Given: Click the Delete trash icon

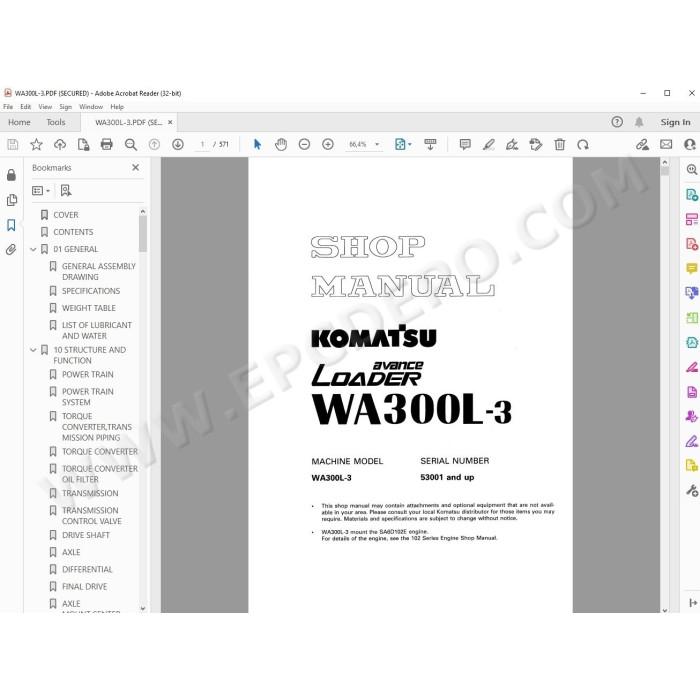Looking at the screenshot, I should tap(559, 144).
